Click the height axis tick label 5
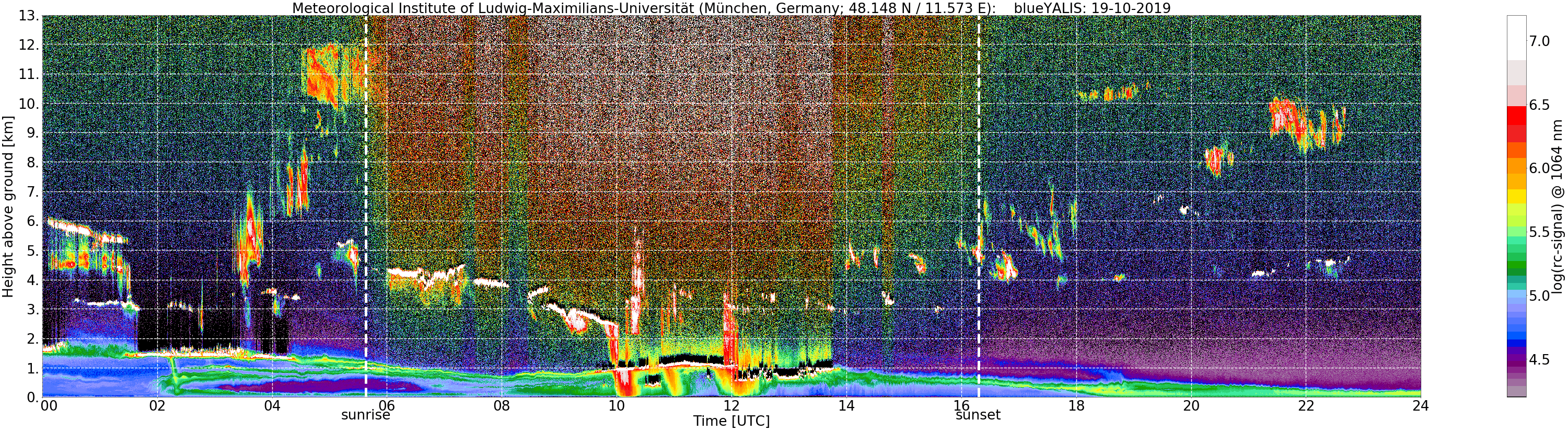 pyautogui.click(x=33, y=251)
